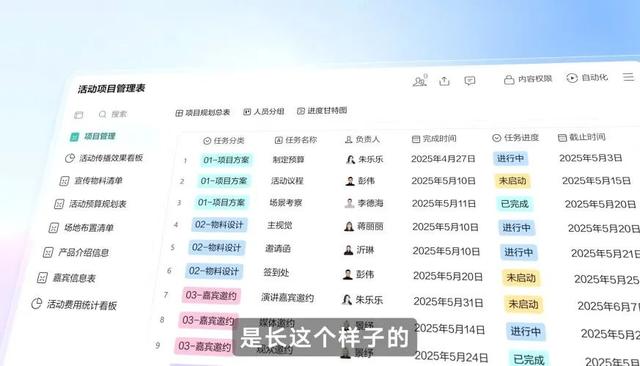Open 01-项目方案 tag in 制定预算 row

(x=226, y=160)
